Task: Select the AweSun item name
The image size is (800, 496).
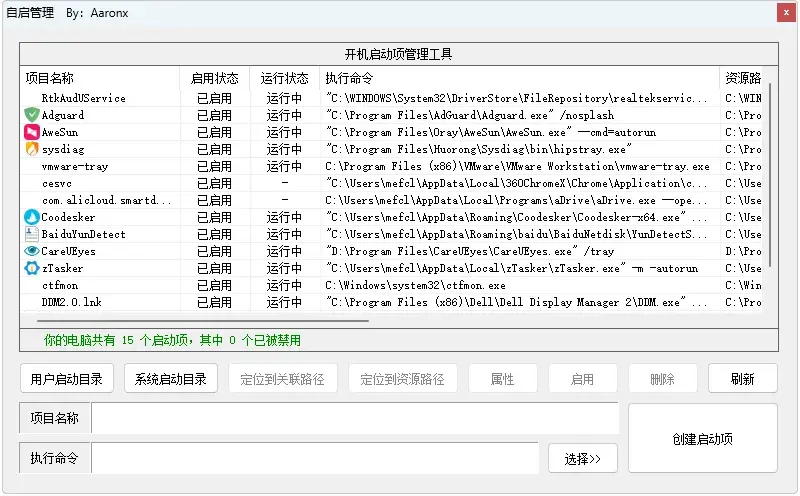Action: [x=60, y=132]
